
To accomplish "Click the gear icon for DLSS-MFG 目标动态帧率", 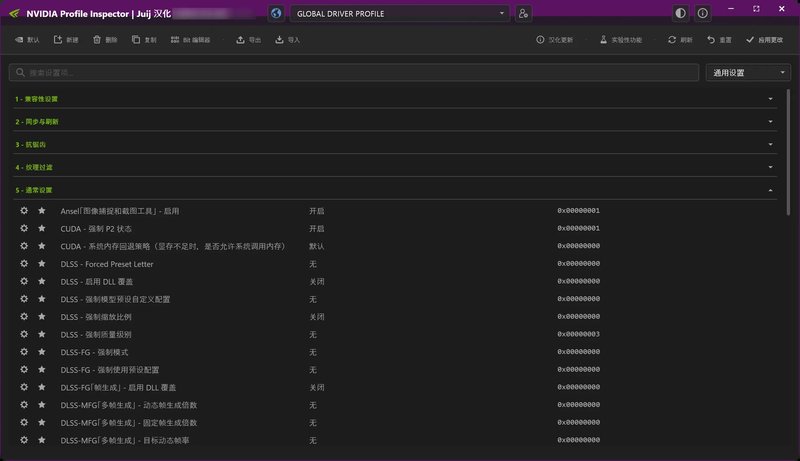I will pos(24,440).
